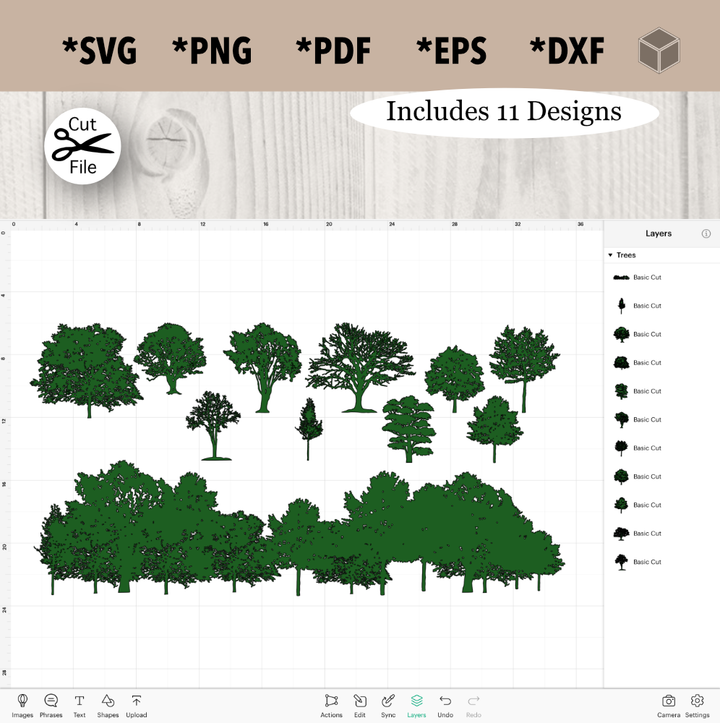720x723 pixels.
Task: Select the fourth Basic Cut layer row
Action: tap(662, 363)
